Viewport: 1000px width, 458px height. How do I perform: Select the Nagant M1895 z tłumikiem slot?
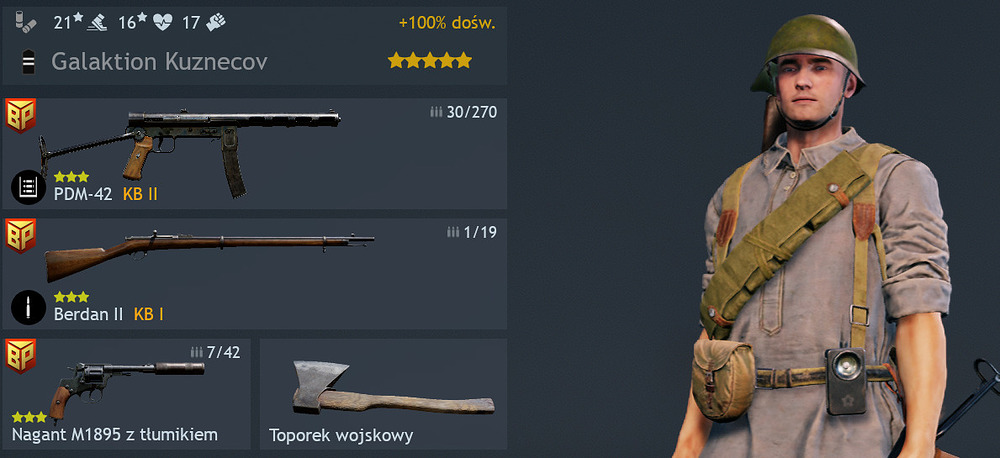click(126, 394)
